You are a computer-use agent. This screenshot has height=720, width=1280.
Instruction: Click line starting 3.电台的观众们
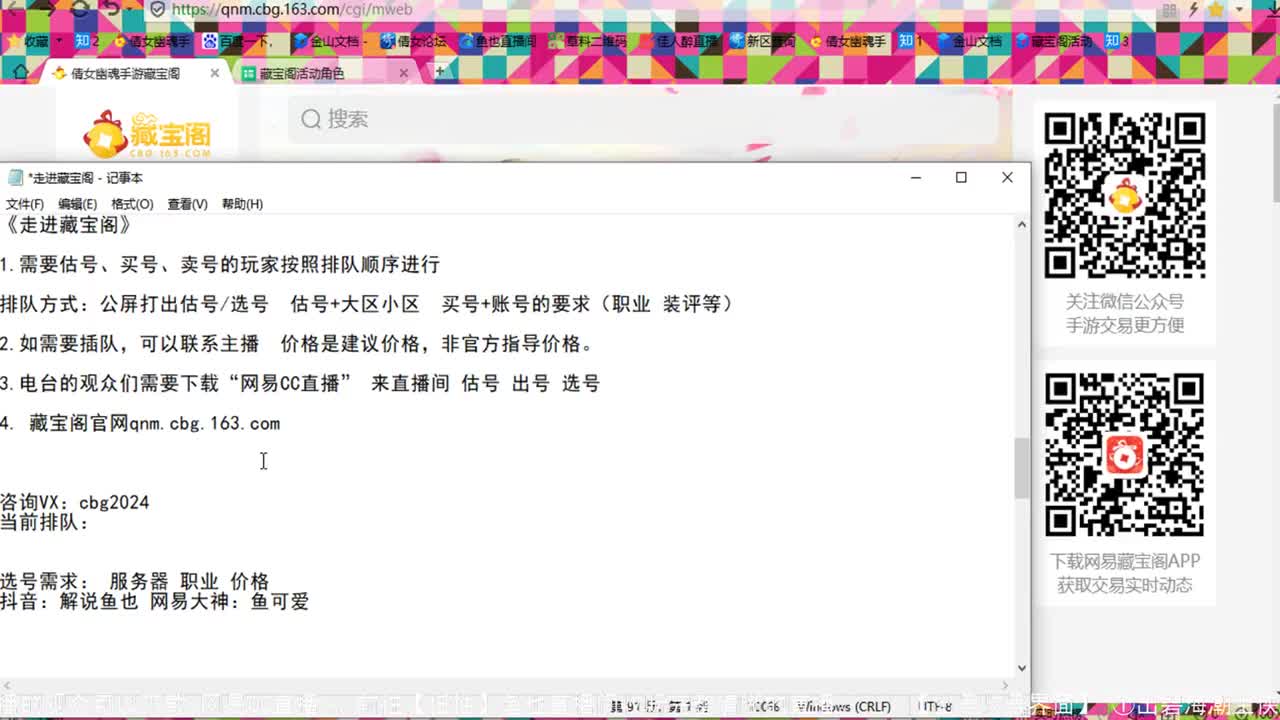(x=300, y=383)
